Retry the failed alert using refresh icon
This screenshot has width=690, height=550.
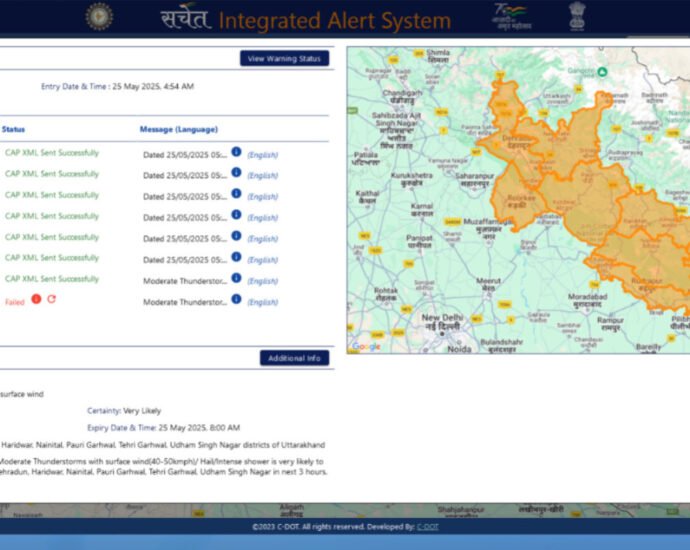[51, 299]
